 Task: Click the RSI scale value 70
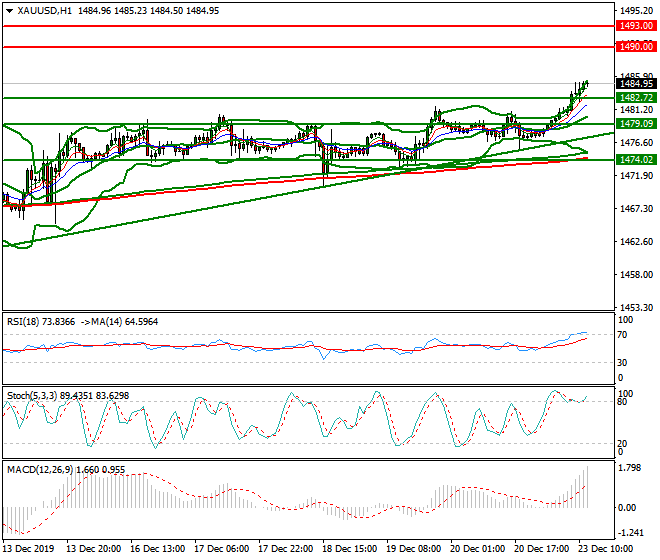tap(622, 335)
